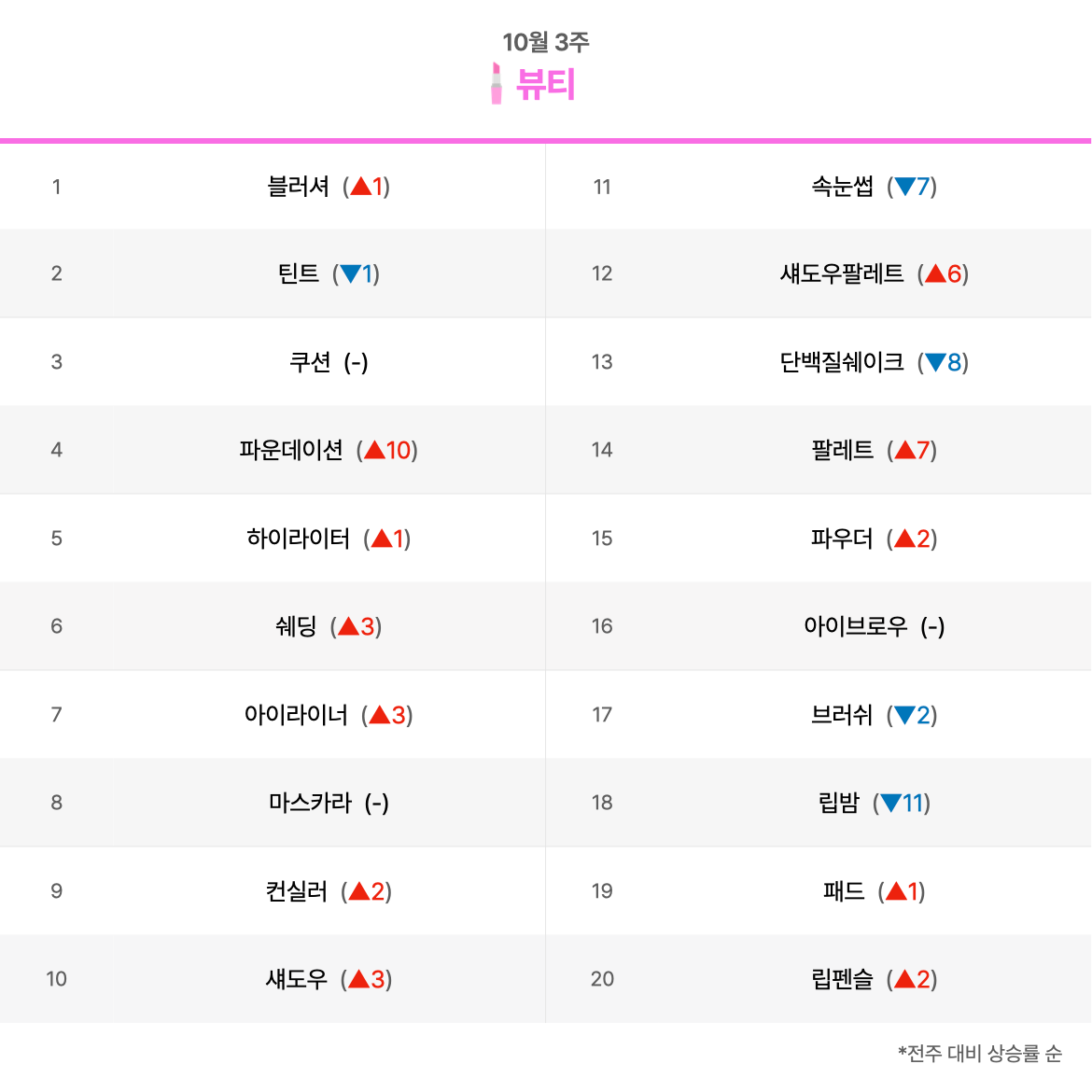Click the blue down arrow beside 단백질쉐이크
This screenshot has width=1092, height=1092.
coord(935,362)
